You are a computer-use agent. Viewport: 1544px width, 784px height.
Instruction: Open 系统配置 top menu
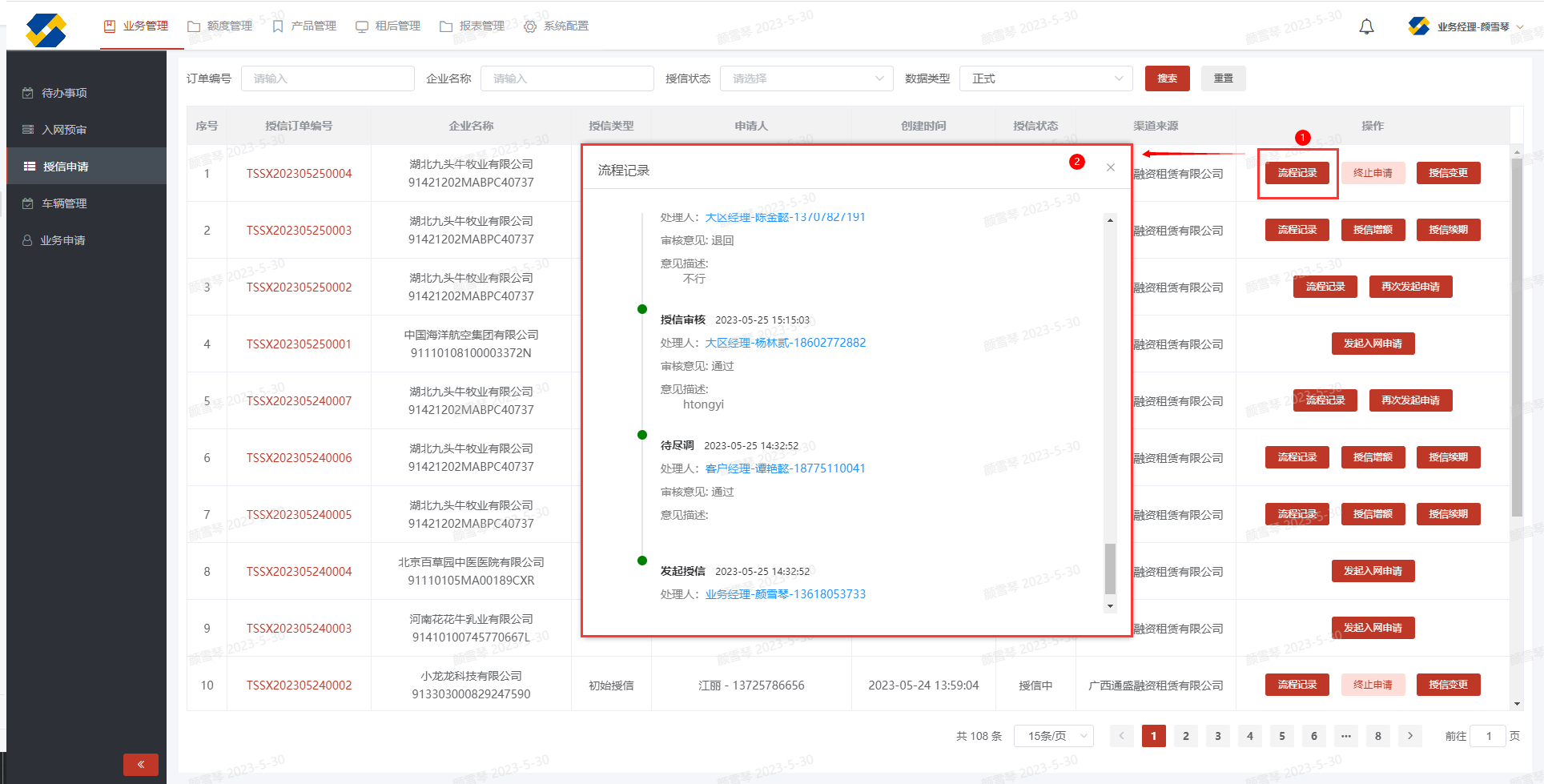pos(557,26)
